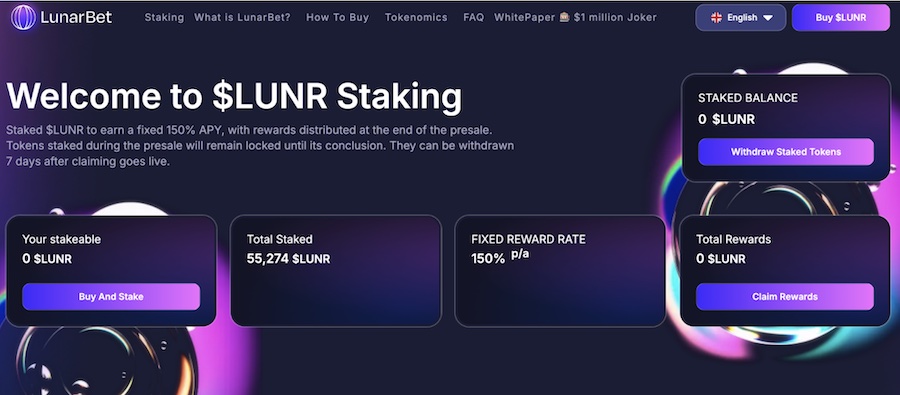This screenshot has width=900, height=395.
Task: Click the Buy $LUNR button
Action: [x=841, y=18]
